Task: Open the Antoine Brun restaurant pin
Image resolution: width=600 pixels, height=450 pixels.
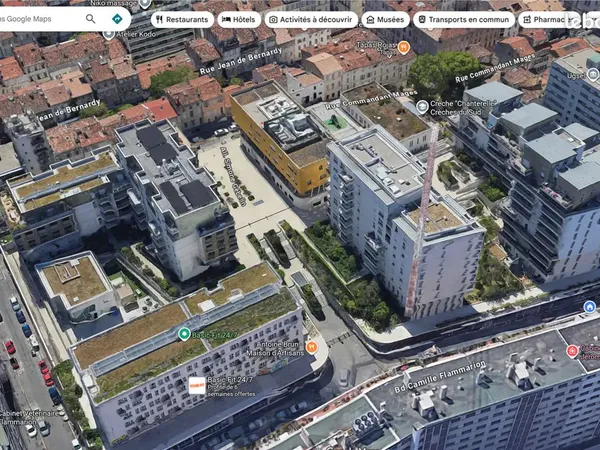Action: [312, 347]
